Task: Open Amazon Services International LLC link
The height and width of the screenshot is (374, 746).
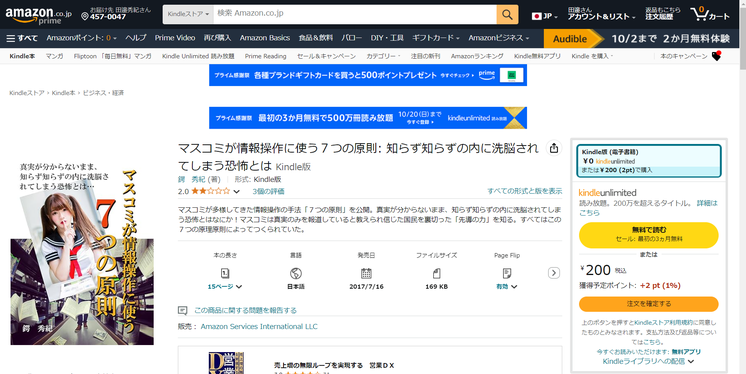Action: point(259,326)
